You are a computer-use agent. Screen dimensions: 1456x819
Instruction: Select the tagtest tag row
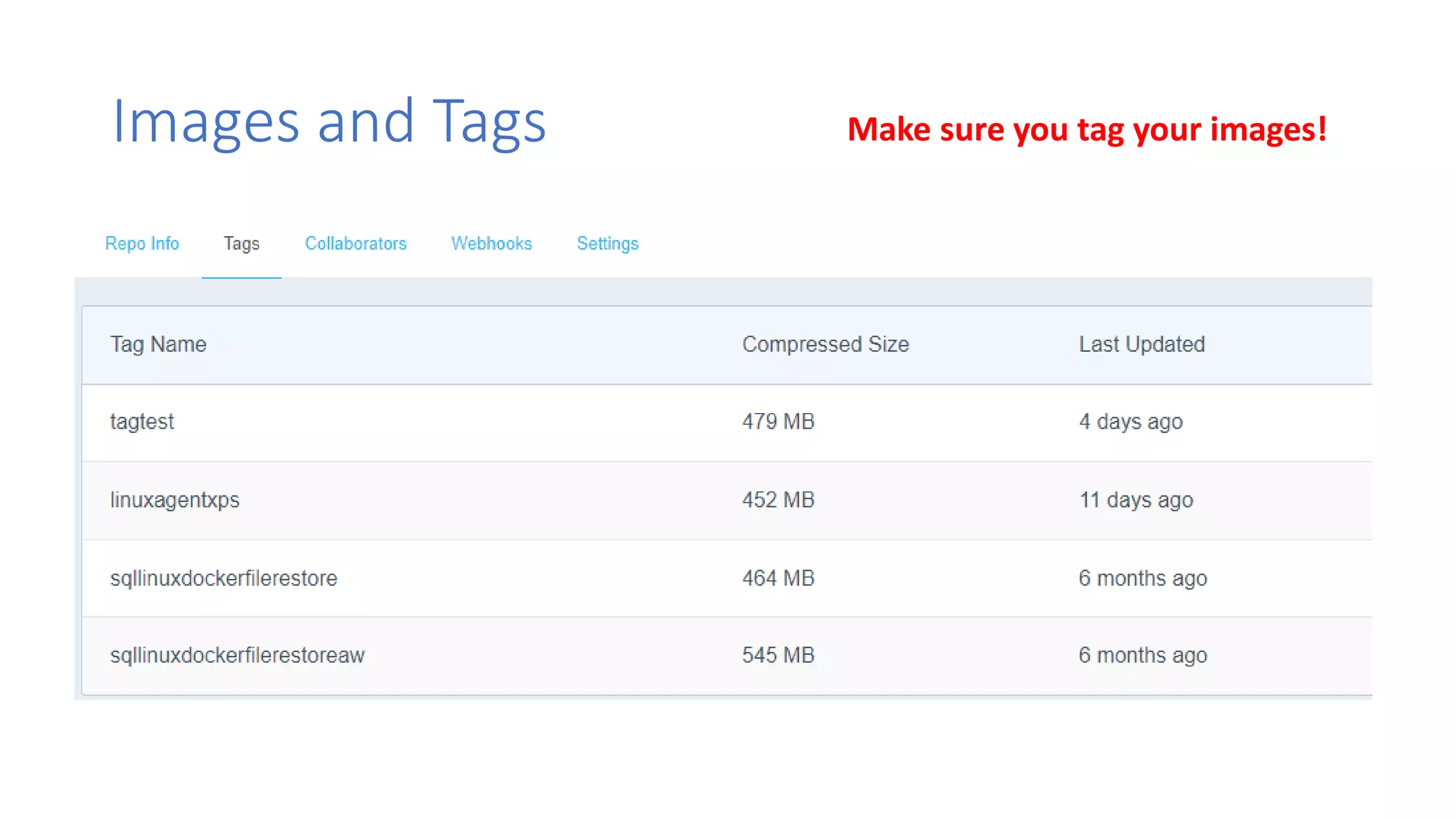[x=141, y=422]
